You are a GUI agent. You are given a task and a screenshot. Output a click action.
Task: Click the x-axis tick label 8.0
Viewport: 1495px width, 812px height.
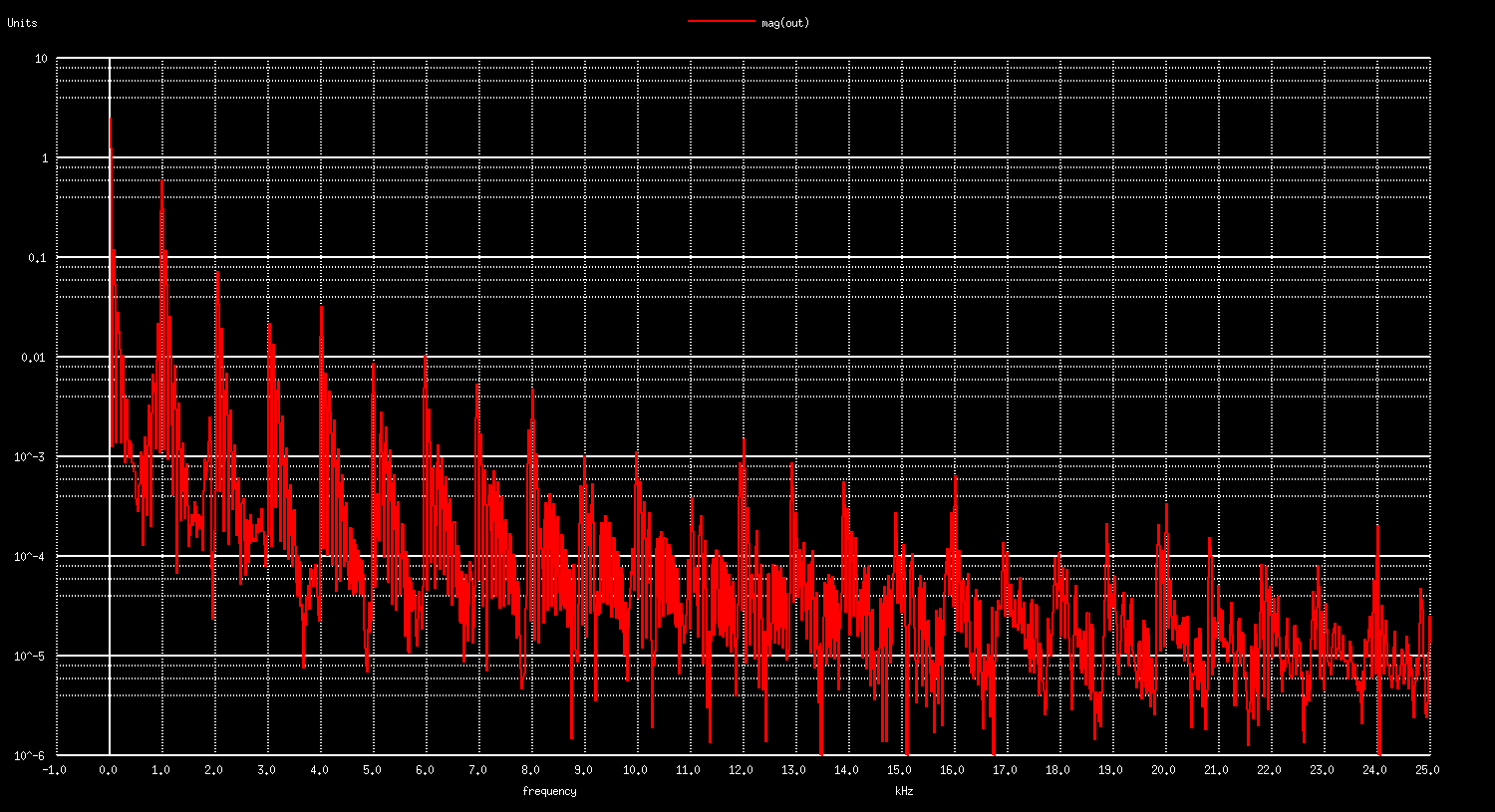[x=531, y=770]
